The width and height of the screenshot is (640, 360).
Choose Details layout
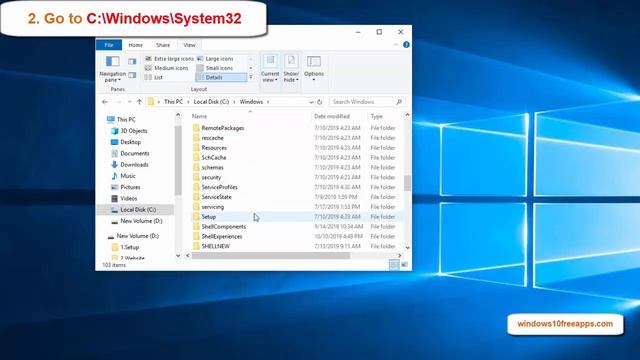click(221, 77)
